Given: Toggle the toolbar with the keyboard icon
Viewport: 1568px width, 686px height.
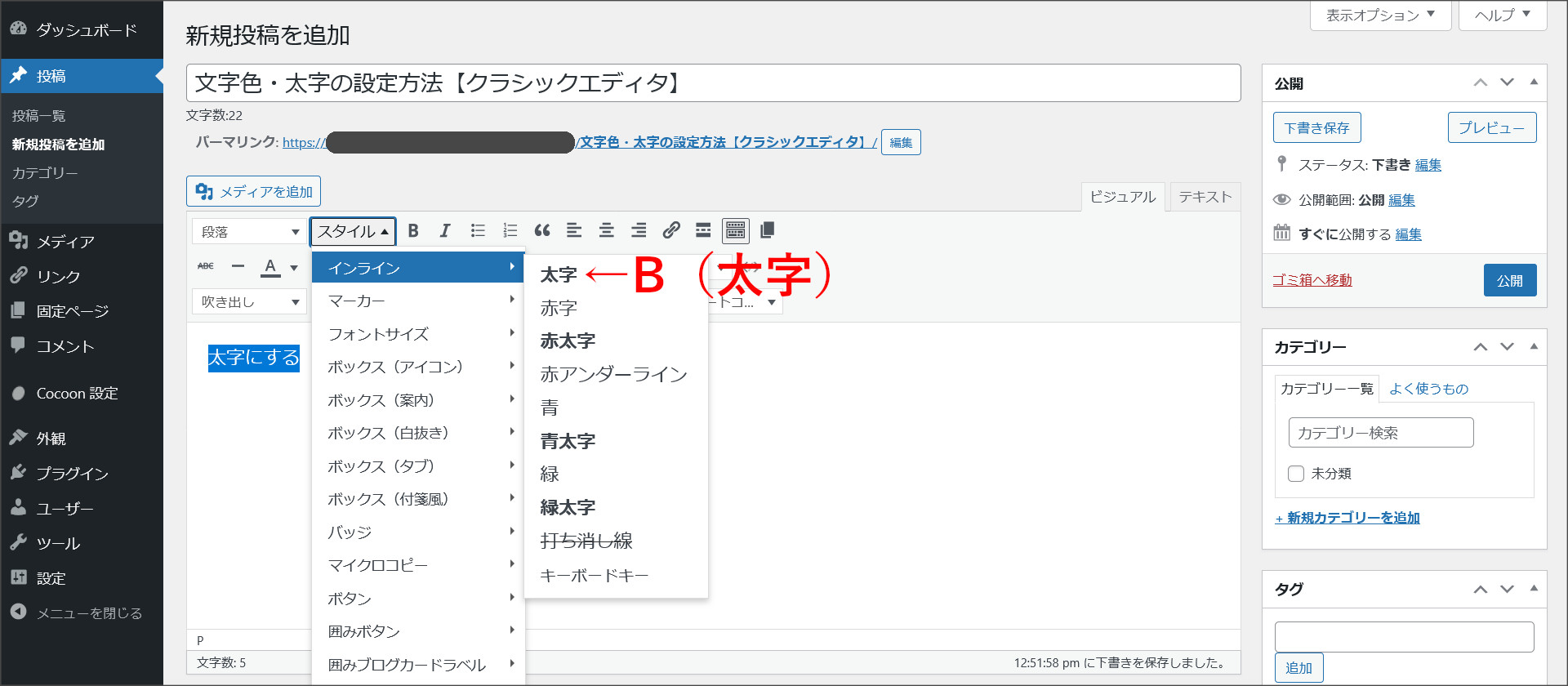Looking at the screenshot, I should coord(736,231).
